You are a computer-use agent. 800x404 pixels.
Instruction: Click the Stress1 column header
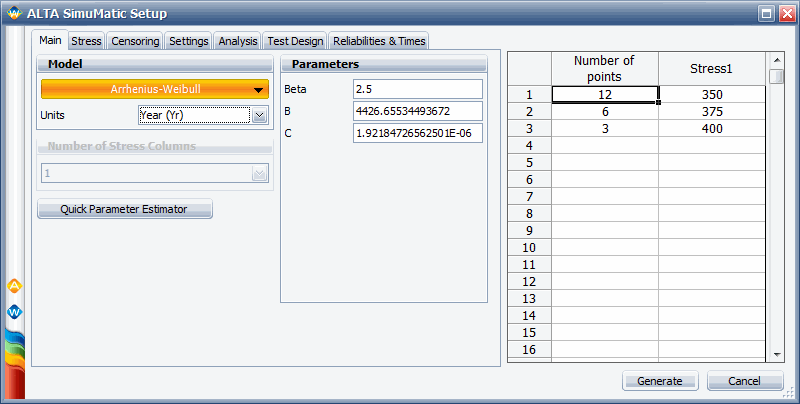712,68
